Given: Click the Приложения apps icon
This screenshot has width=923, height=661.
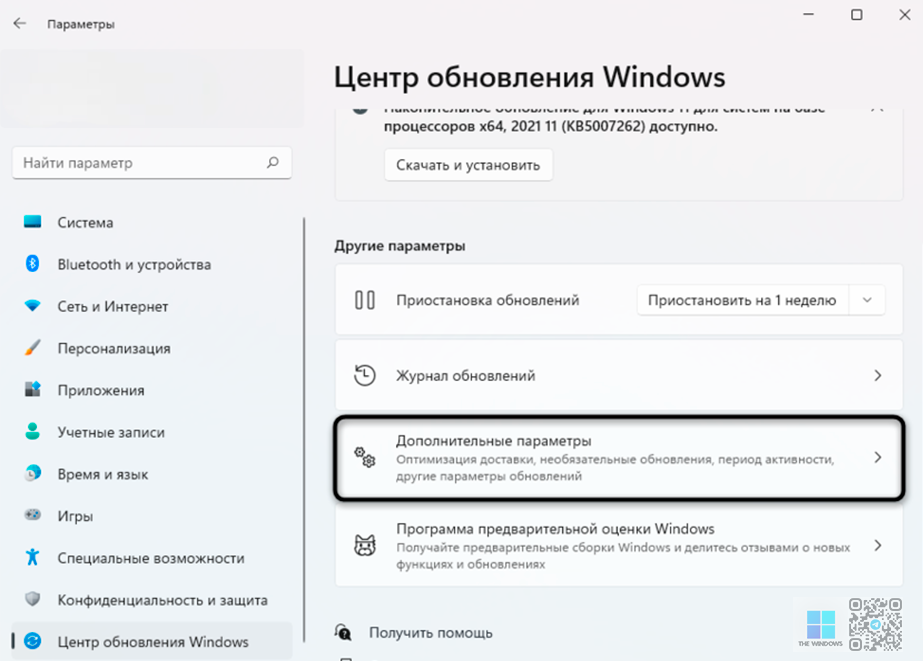Looking at the screenshot, I should (32, 389).
